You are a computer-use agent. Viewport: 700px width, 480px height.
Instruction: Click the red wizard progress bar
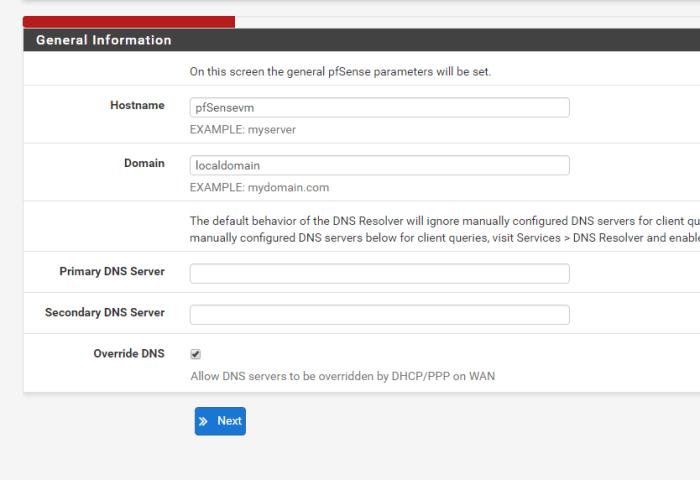click(128, 21)
